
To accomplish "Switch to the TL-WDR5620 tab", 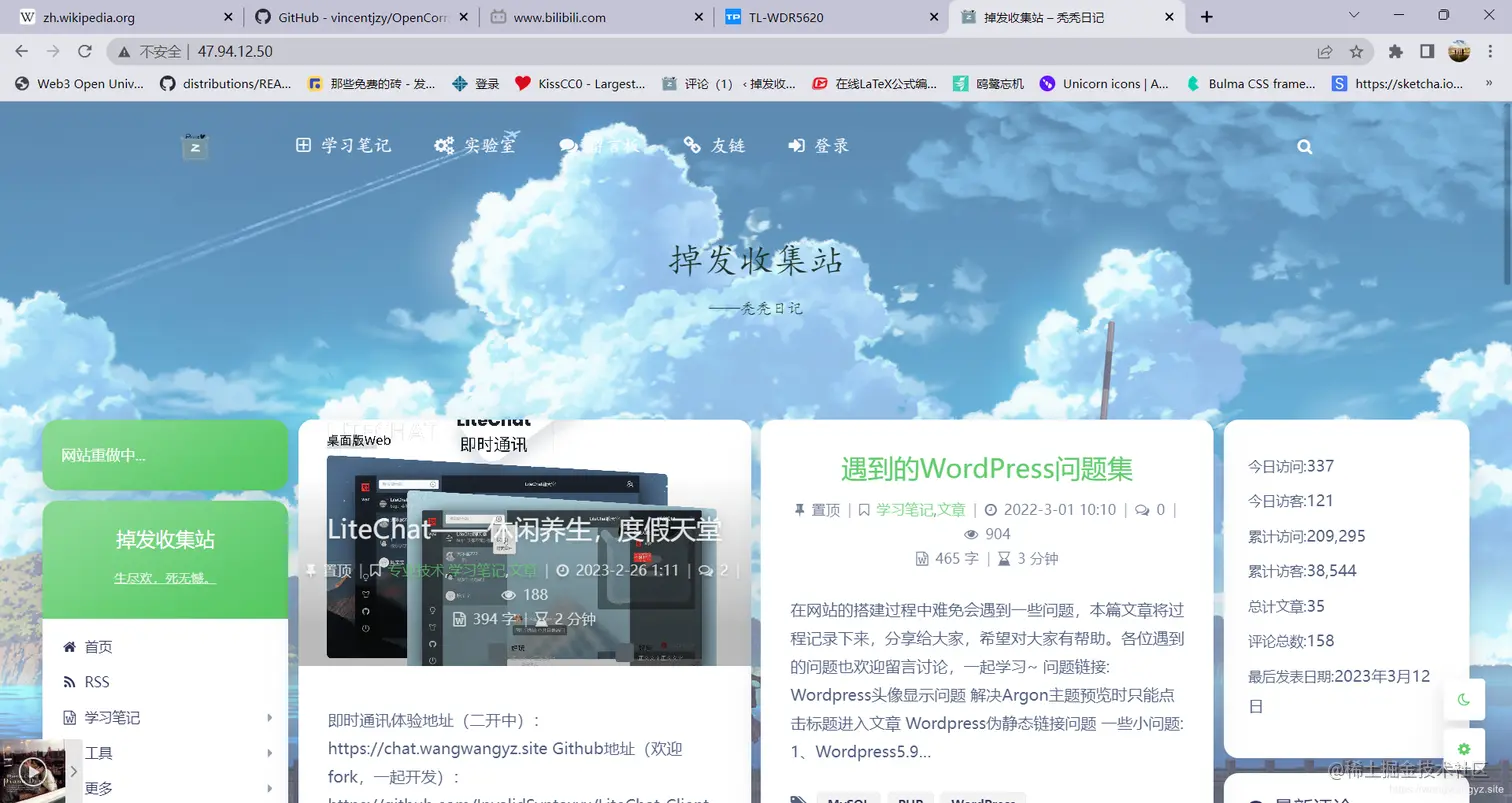I will 832,17.
